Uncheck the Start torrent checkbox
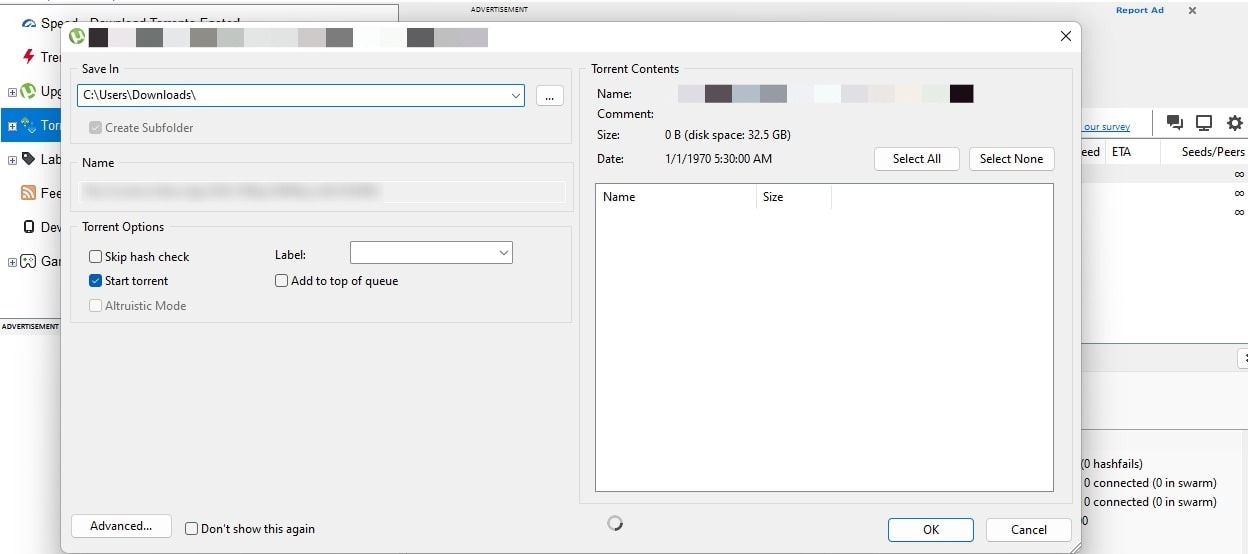Viewport: 1248px width, 554px height. [x=96, y=281]
